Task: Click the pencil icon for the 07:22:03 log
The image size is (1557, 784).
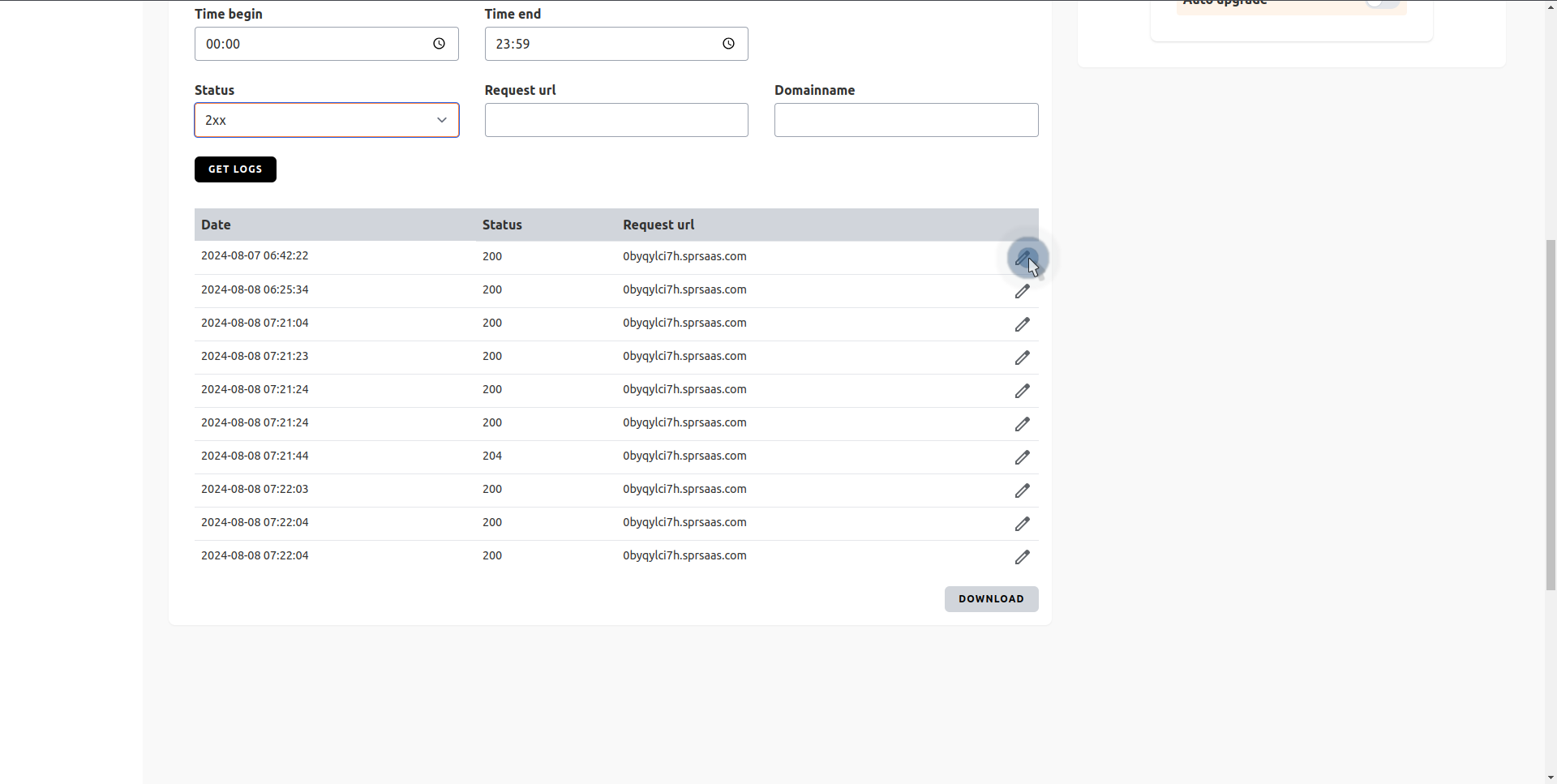Action: point(1023,491)
